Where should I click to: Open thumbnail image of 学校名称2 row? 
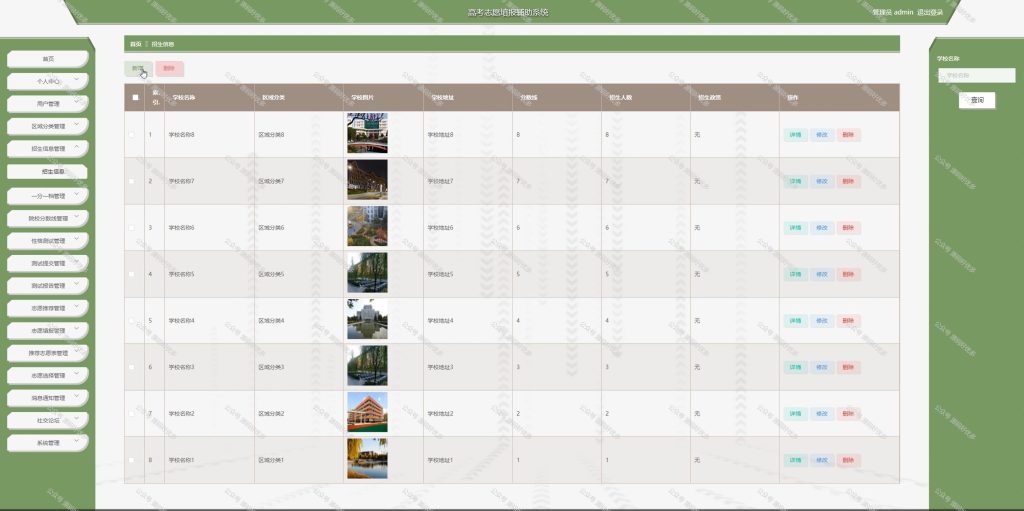(x=367, y=412)
